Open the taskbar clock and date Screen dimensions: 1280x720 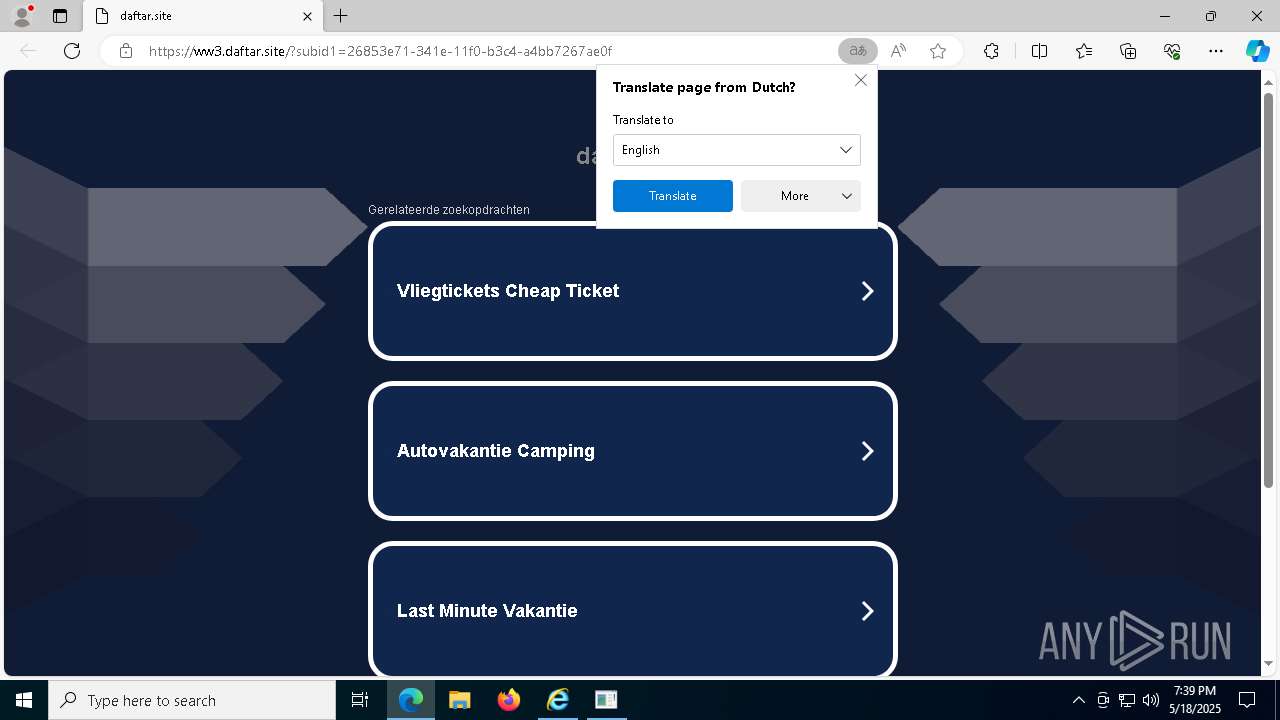coord(1194,700)
